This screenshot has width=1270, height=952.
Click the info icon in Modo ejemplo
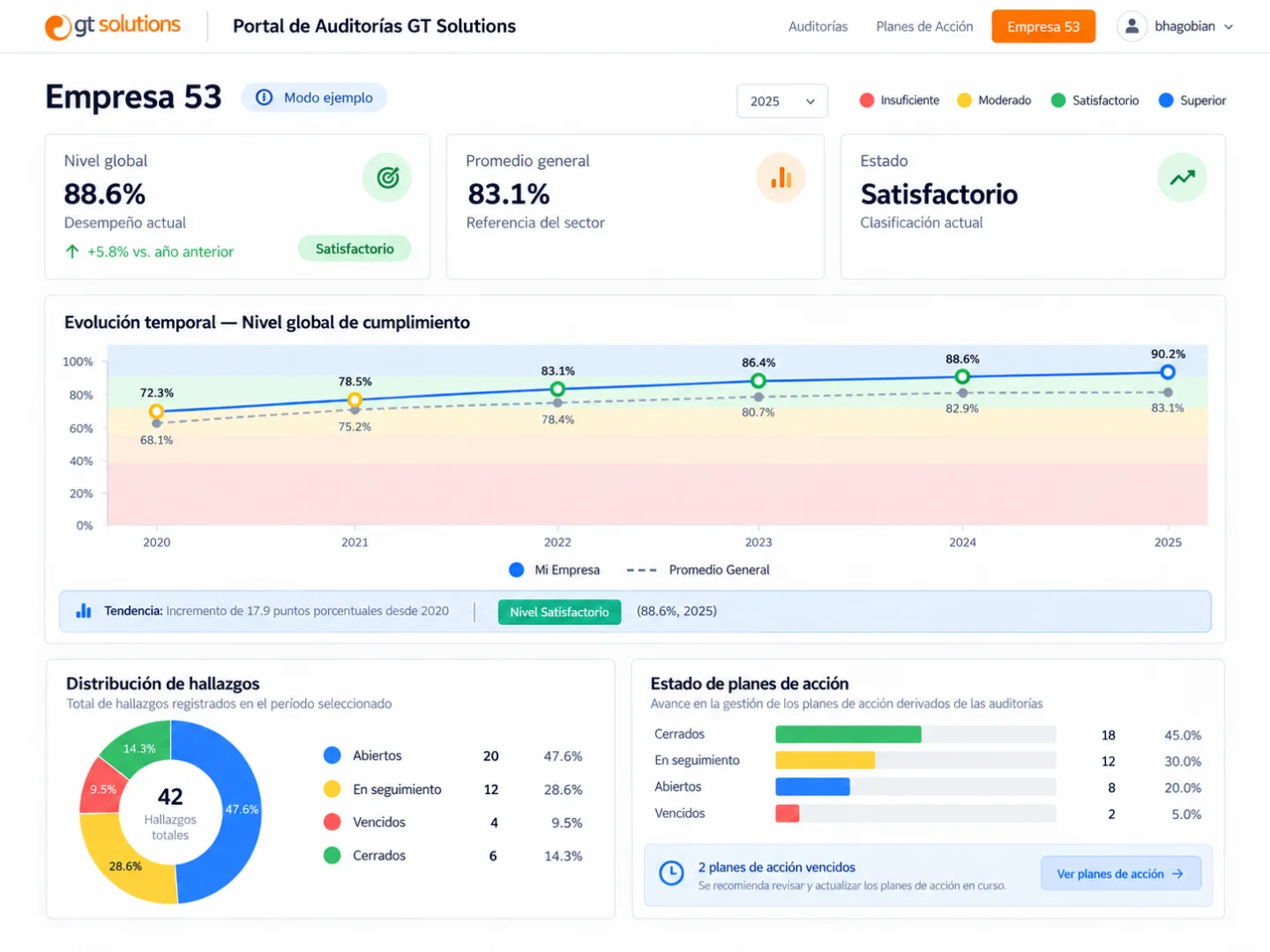coord(264,98)
